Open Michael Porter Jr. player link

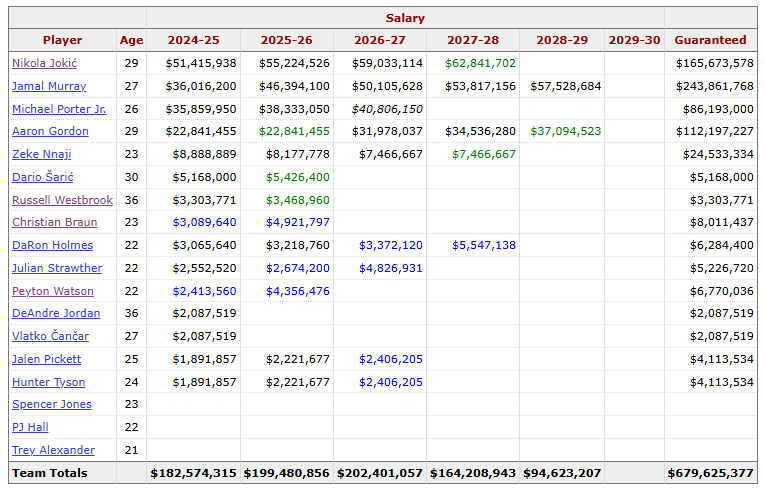point(59,109)
